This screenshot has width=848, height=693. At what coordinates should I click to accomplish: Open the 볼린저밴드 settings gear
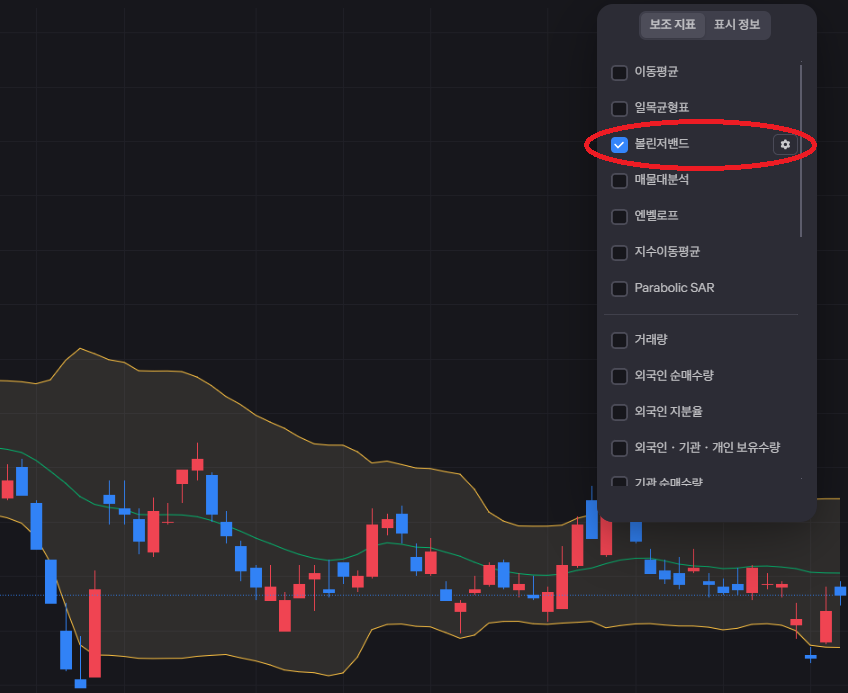point(785,144)
